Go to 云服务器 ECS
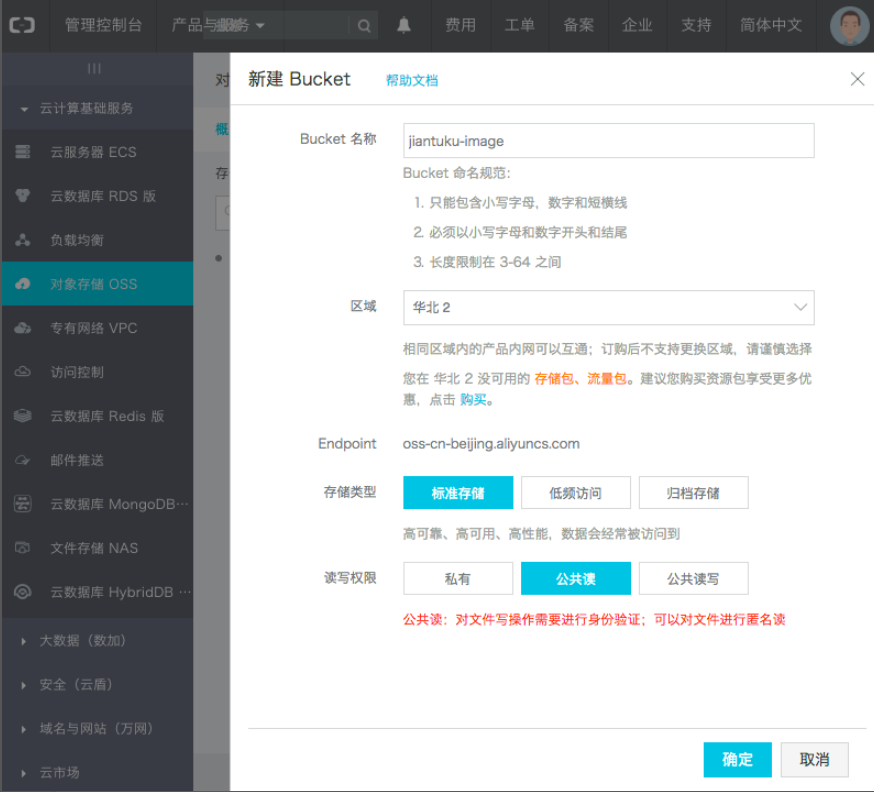 pyautogui.click(x=93, y=152)
